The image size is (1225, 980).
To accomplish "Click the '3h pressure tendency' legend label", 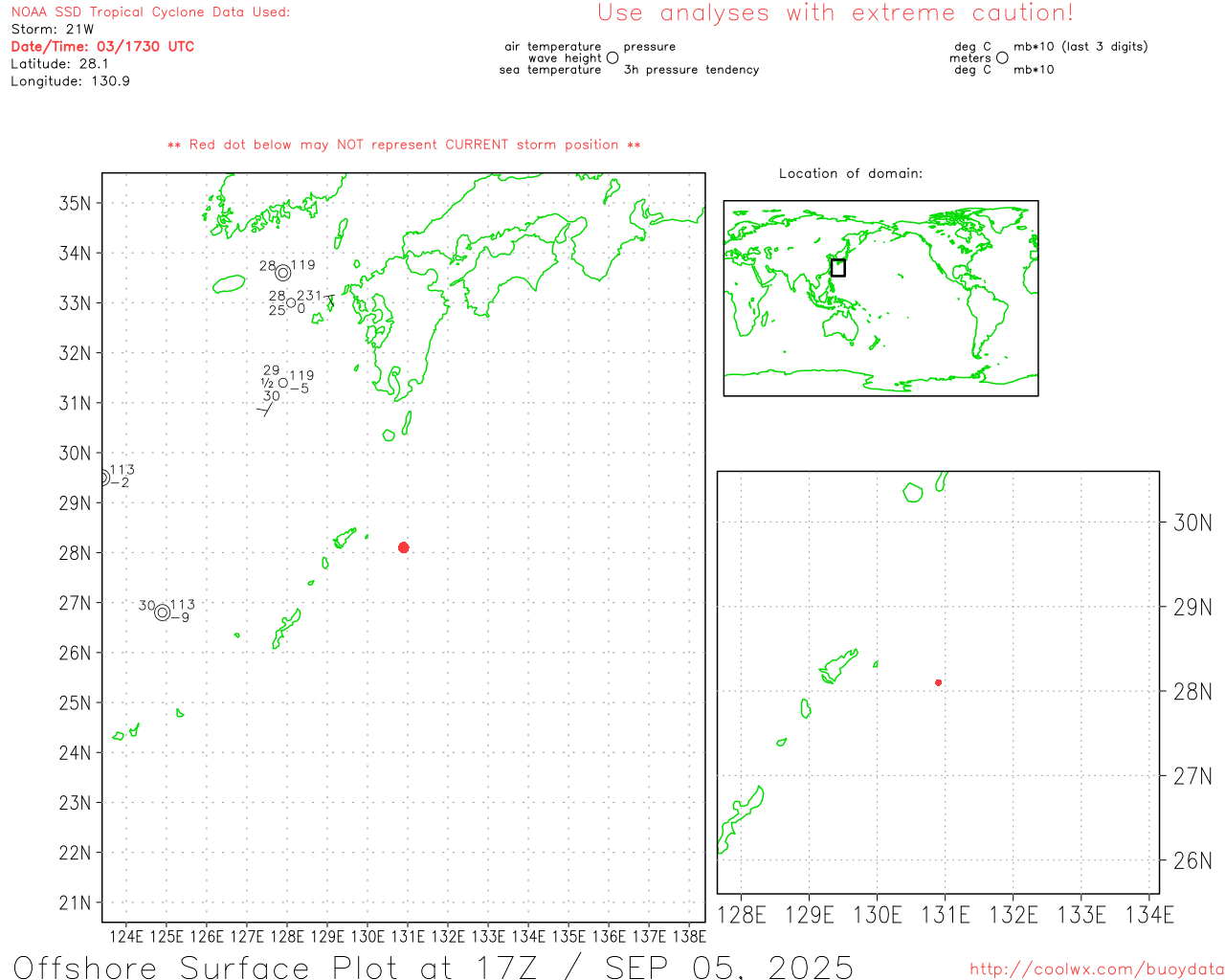I will point(691,70).
